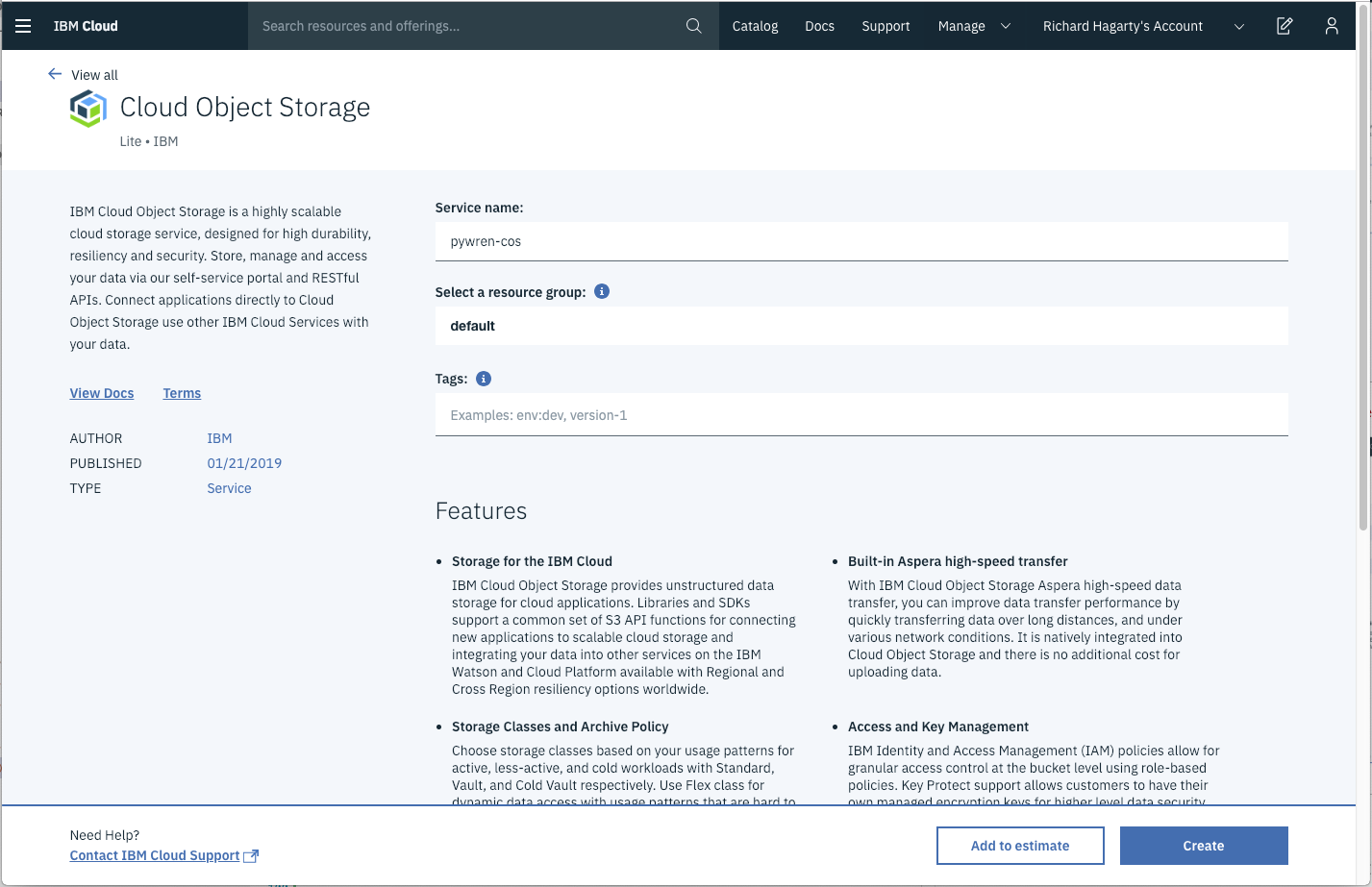The image size is (1372, 887).
Task: Go to IBM Cloud home
Action: pos(86,26)
